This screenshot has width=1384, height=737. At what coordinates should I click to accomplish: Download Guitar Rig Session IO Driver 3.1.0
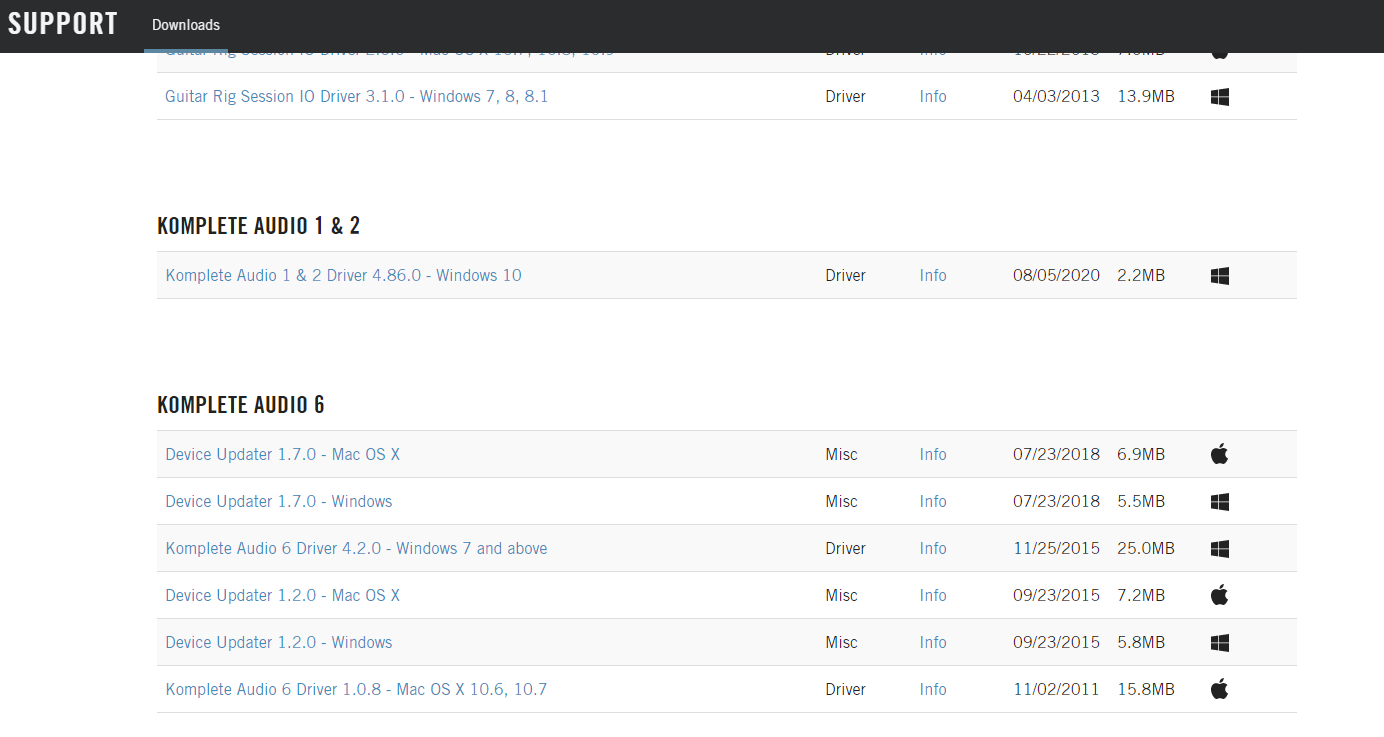click(356, 97)
